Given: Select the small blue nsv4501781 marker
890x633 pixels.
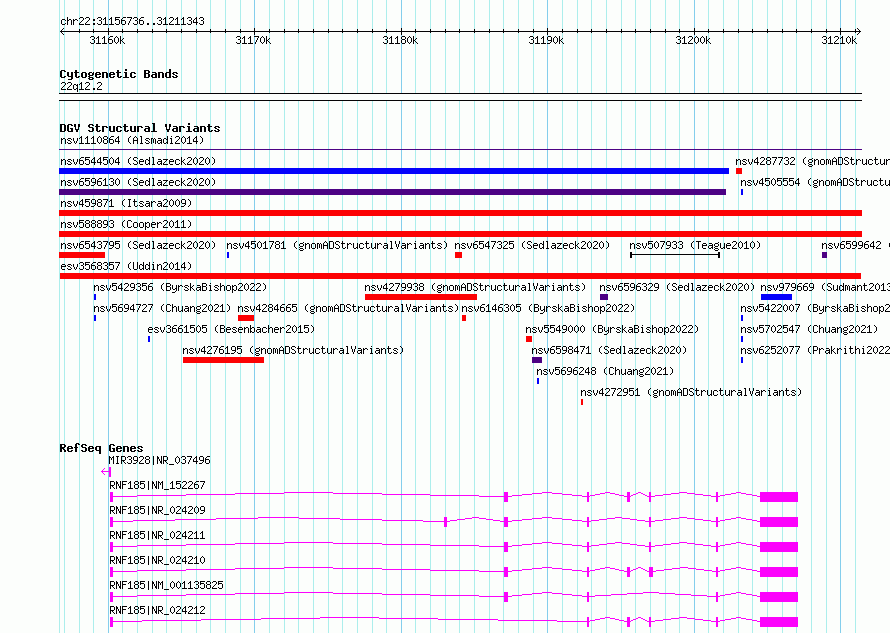Looking at the screenshot, I should (x=228, y=255).
